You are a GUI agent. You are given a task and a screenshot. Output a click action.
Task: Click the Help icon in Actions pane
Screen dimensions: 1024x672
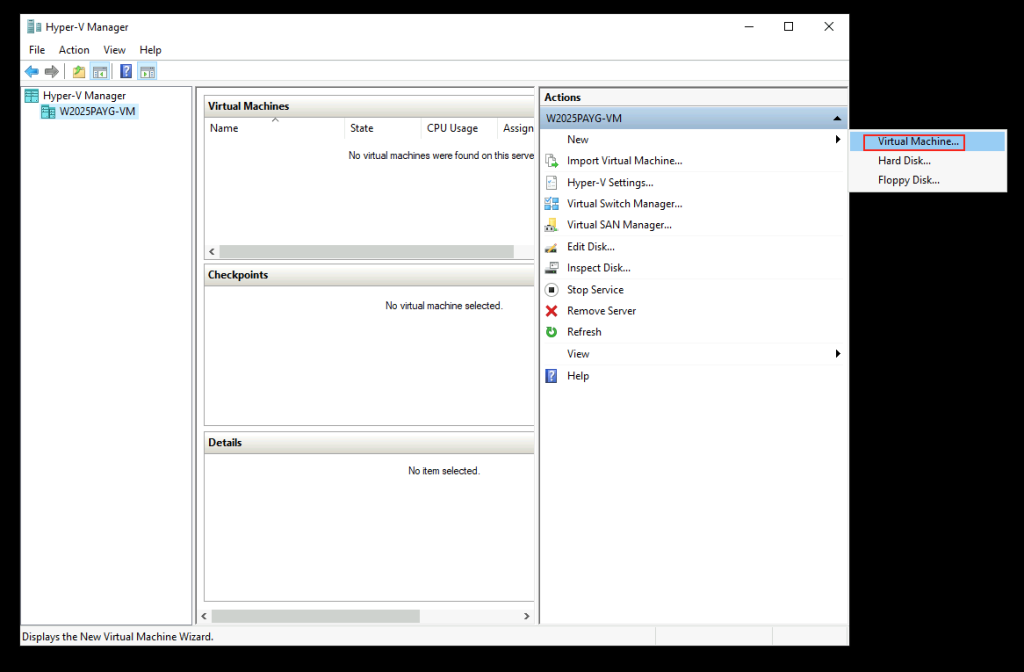552,376
